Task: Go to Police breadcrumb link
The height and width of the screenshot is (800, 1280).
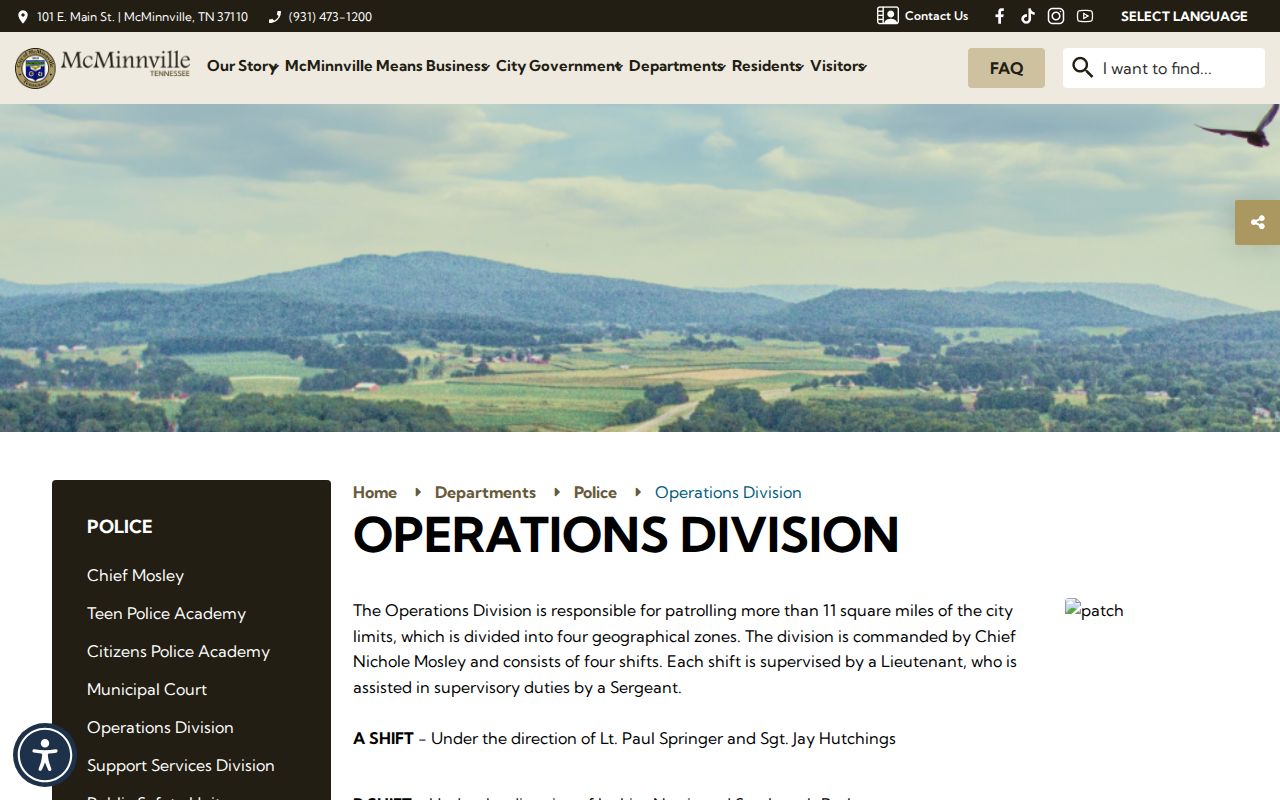Action: click(595, 492)
